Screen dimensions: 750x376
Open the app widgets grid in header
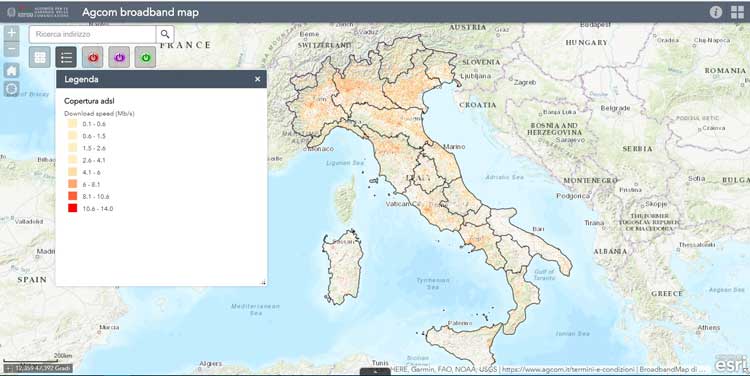point(738,12)
